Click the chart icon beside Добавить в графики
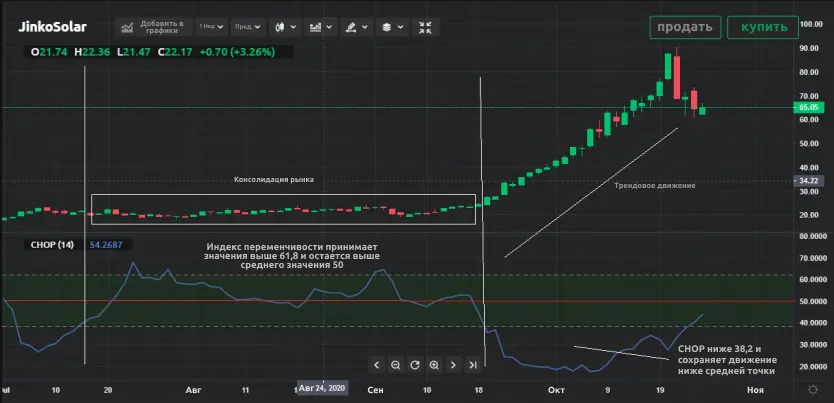 click(128, 27)
